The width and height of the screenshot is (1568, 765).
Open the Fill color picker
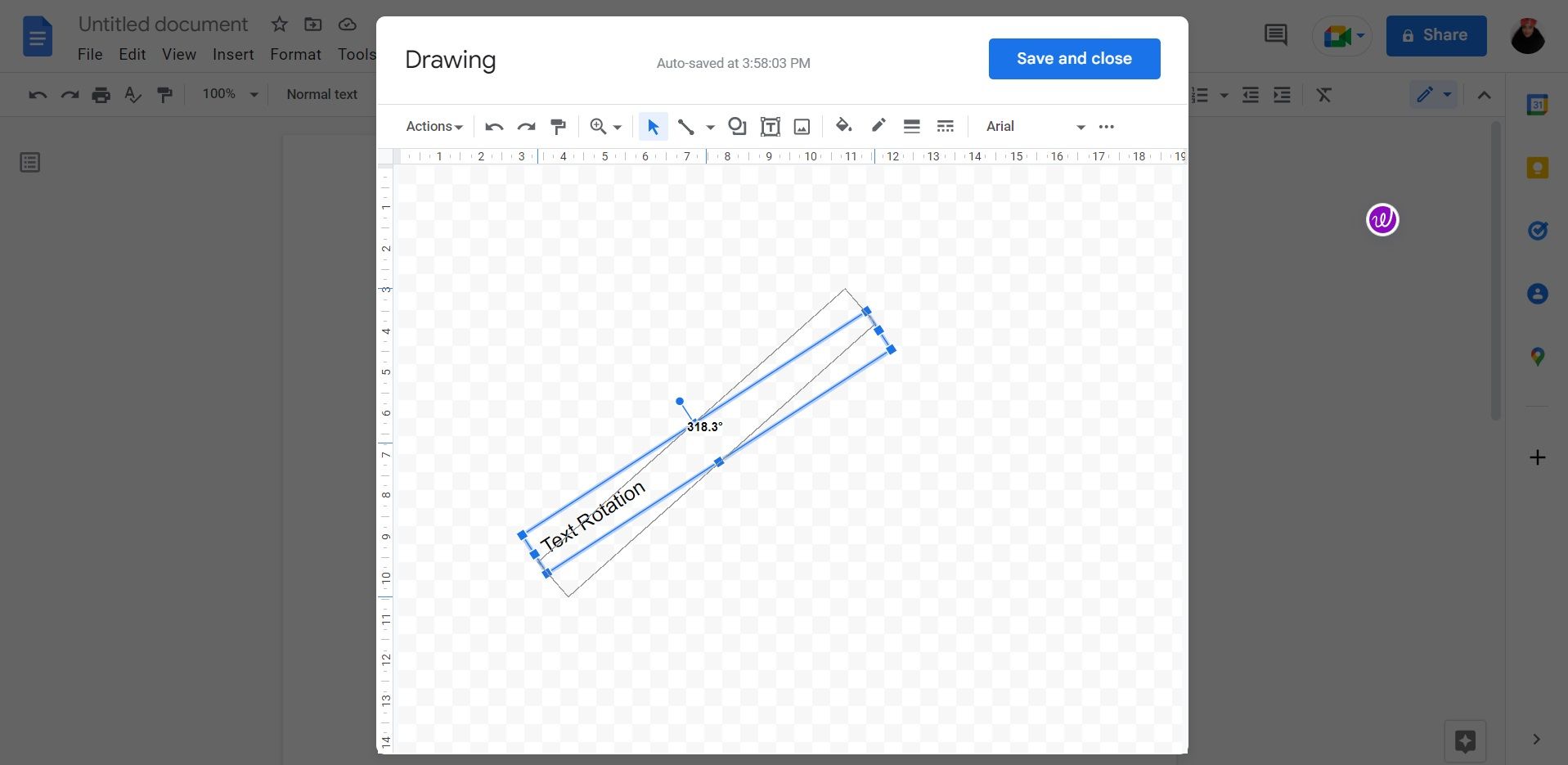[843, 126]
